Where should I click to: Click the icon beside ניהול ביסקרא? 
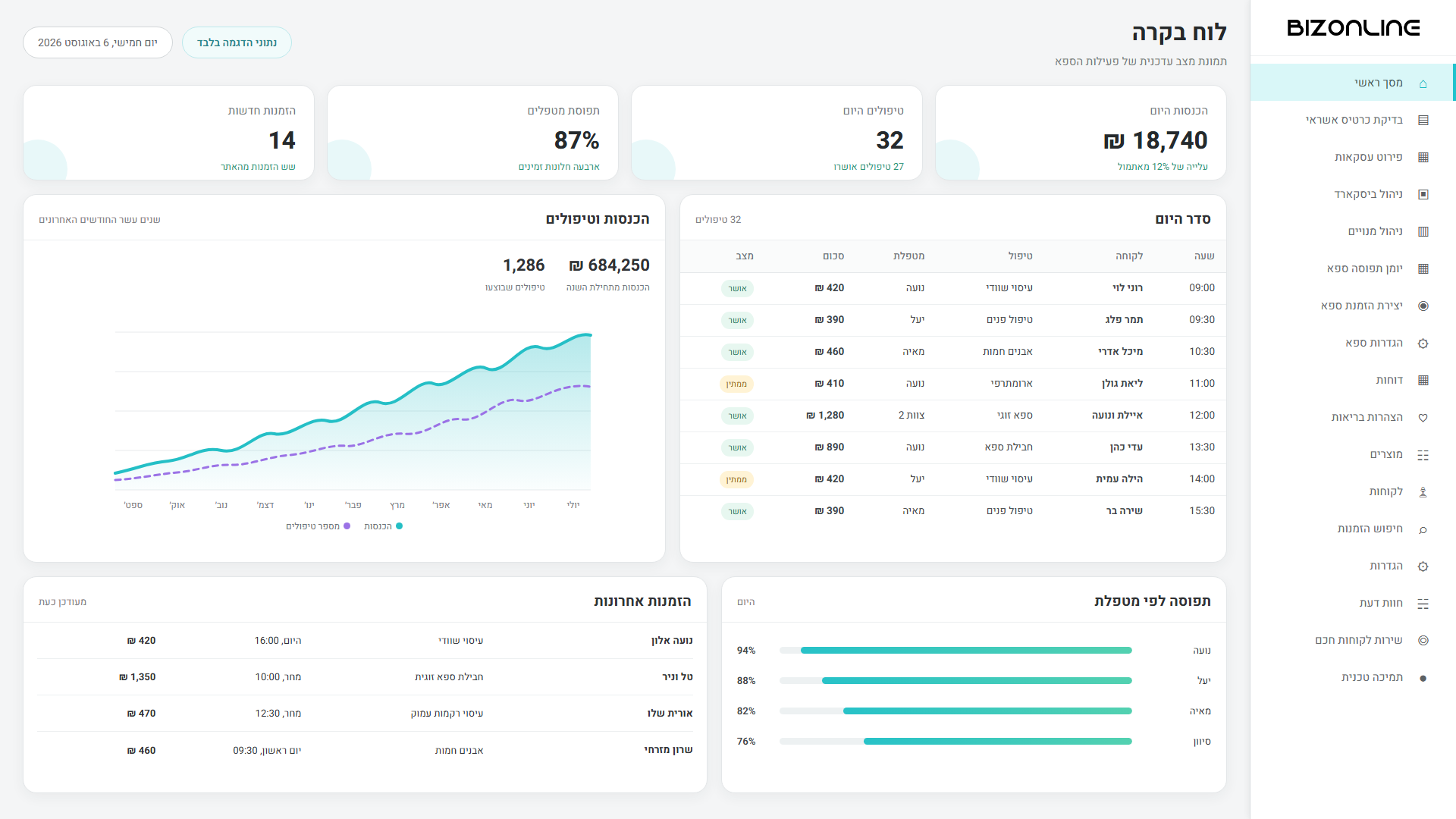click(x=1423, y=195)
